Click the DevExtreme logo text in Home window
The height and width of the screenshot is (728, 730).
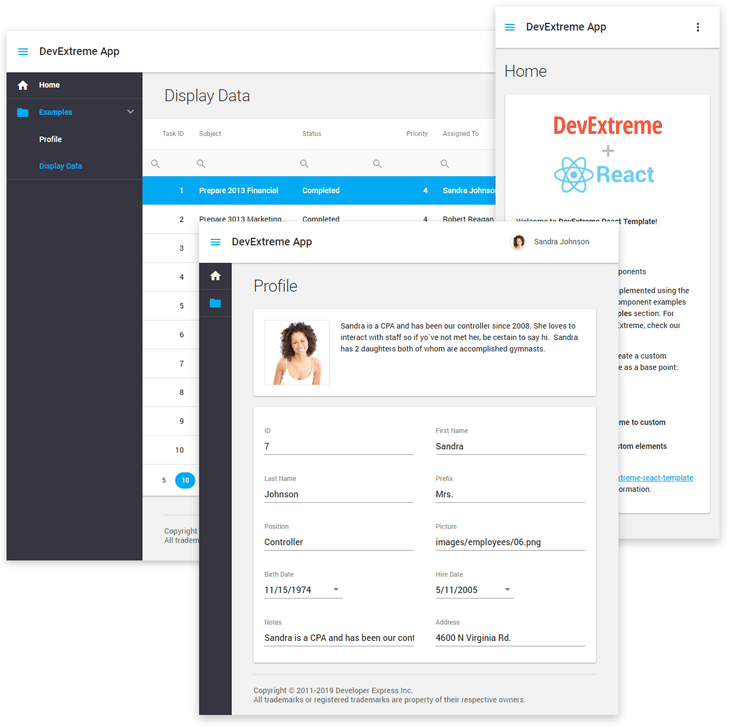[x=608, y=126]
